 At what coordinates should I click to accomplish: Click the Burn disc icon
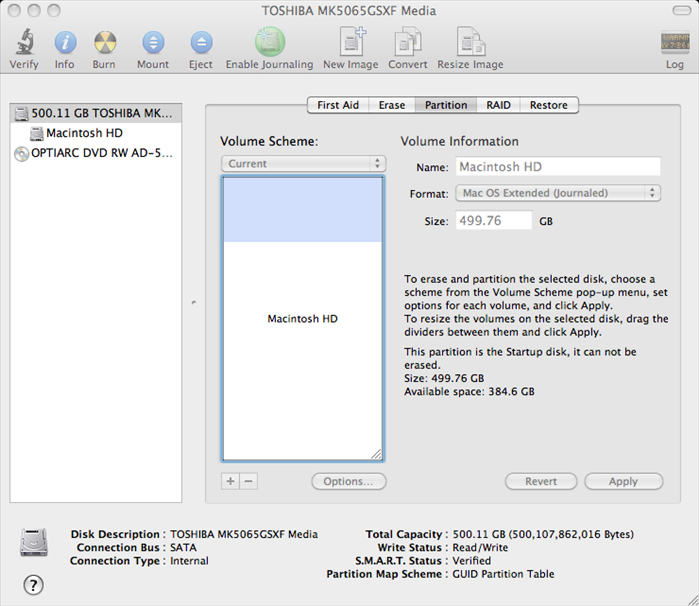[x=105, y=43]
